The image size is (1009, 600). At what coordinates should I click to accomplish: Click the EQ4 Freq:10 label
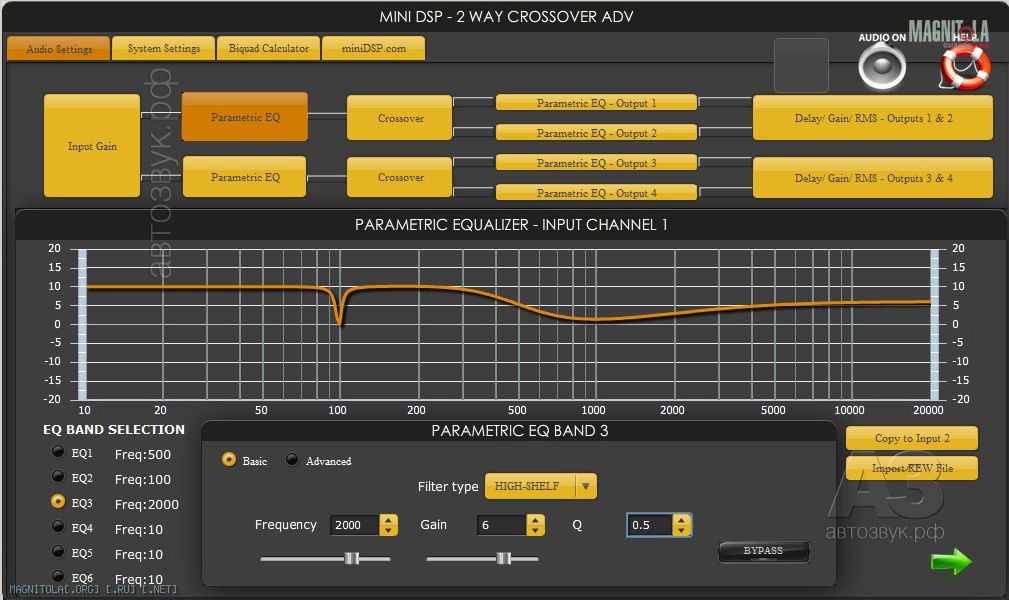click(138, 529)
